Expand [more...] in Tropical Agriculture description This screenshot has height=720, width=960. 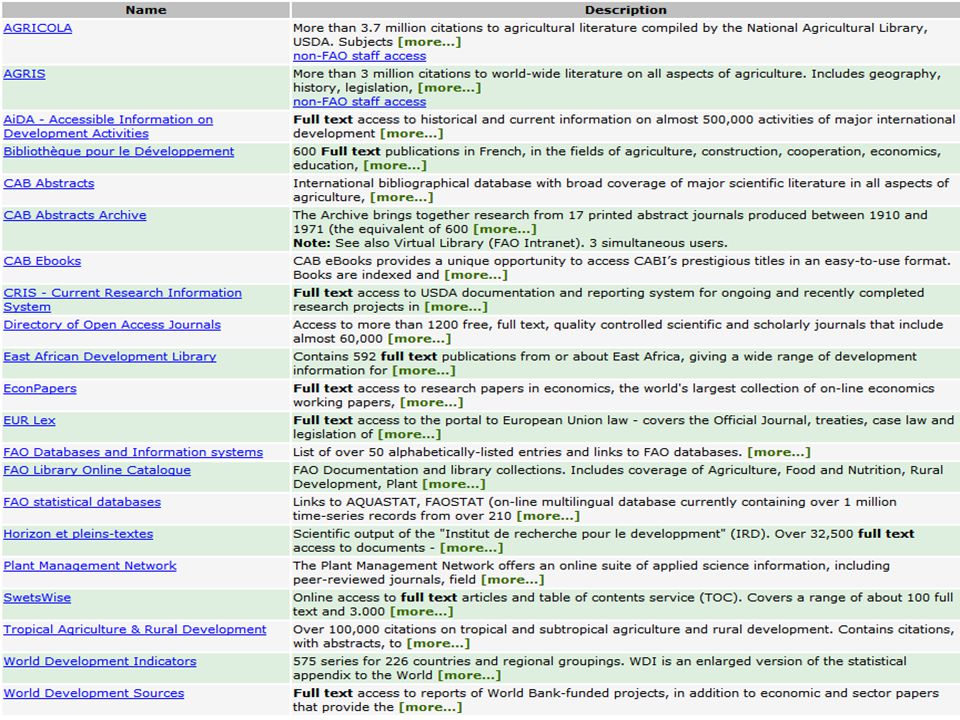pos(438,643)
